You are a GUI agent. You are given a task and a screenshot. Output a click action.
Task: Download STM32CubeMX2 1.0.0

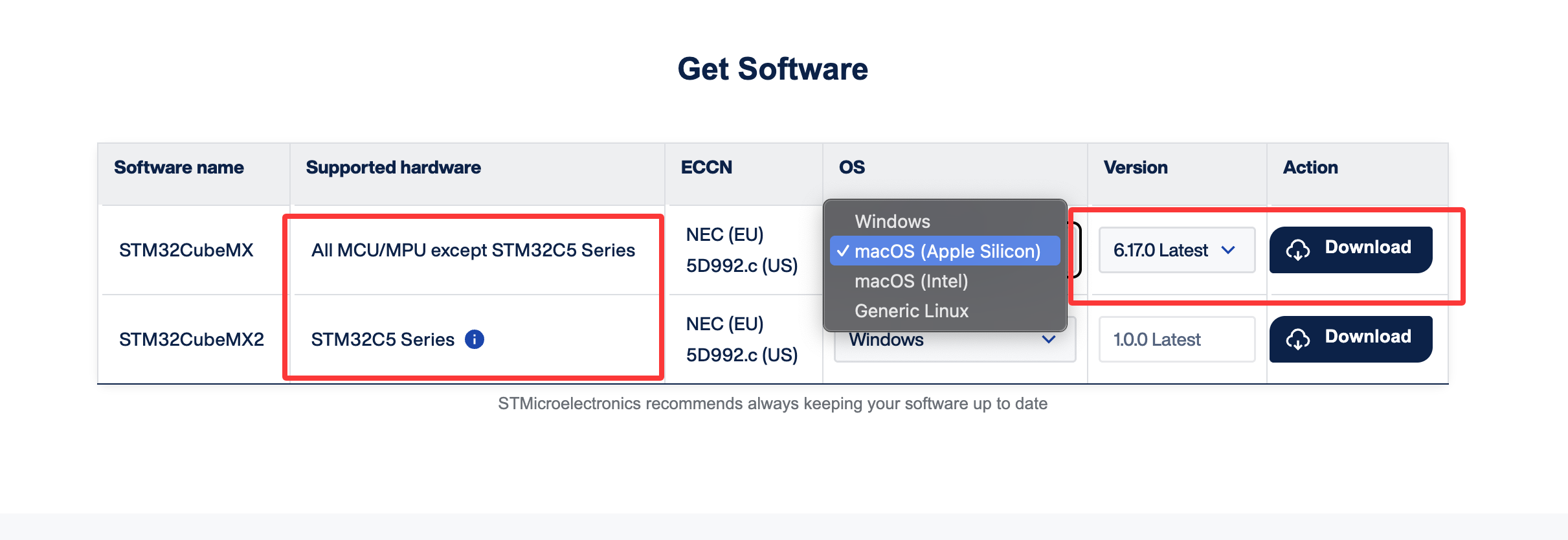(x=1350, y=339)
